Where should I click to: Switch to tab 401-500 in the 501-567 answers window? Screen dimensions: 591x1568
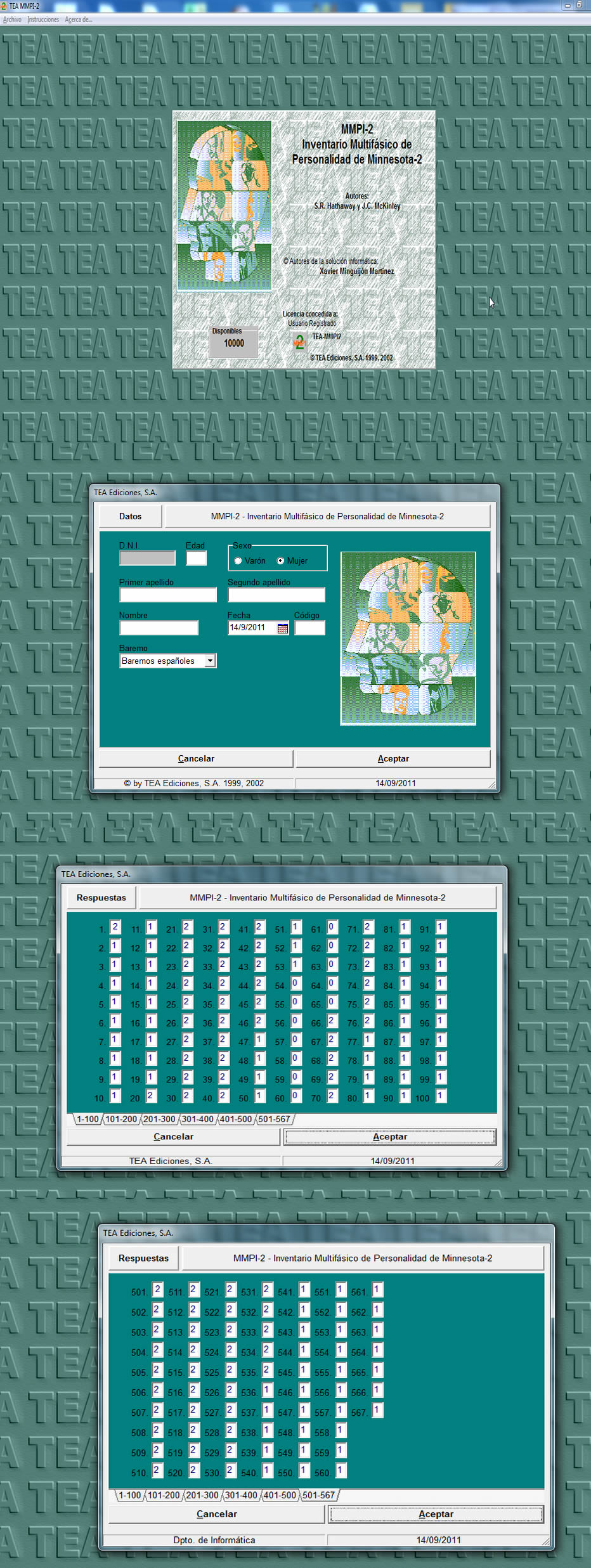280,1495
